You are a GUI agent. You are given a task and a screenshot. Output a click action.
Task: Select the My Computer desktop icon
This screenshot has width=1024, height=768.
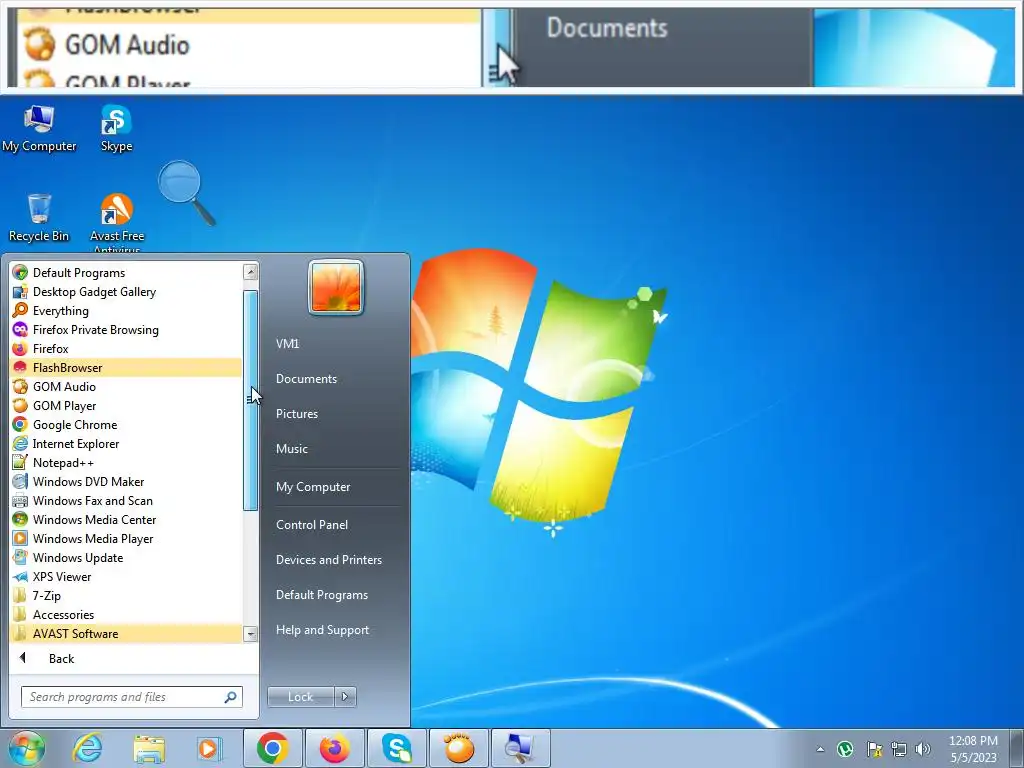pos(39,129)
